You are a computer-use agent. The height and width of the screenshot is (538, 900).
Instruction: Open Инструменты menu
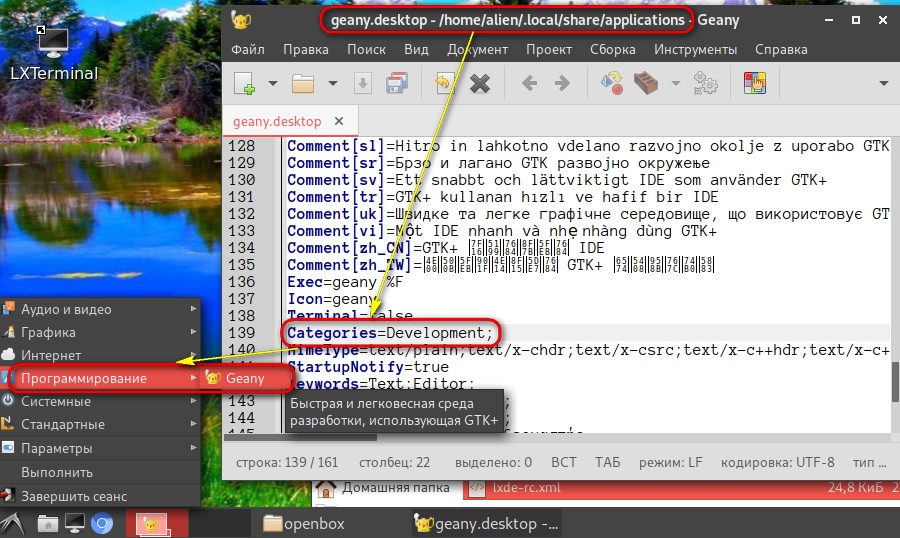(x=696, y=49)
